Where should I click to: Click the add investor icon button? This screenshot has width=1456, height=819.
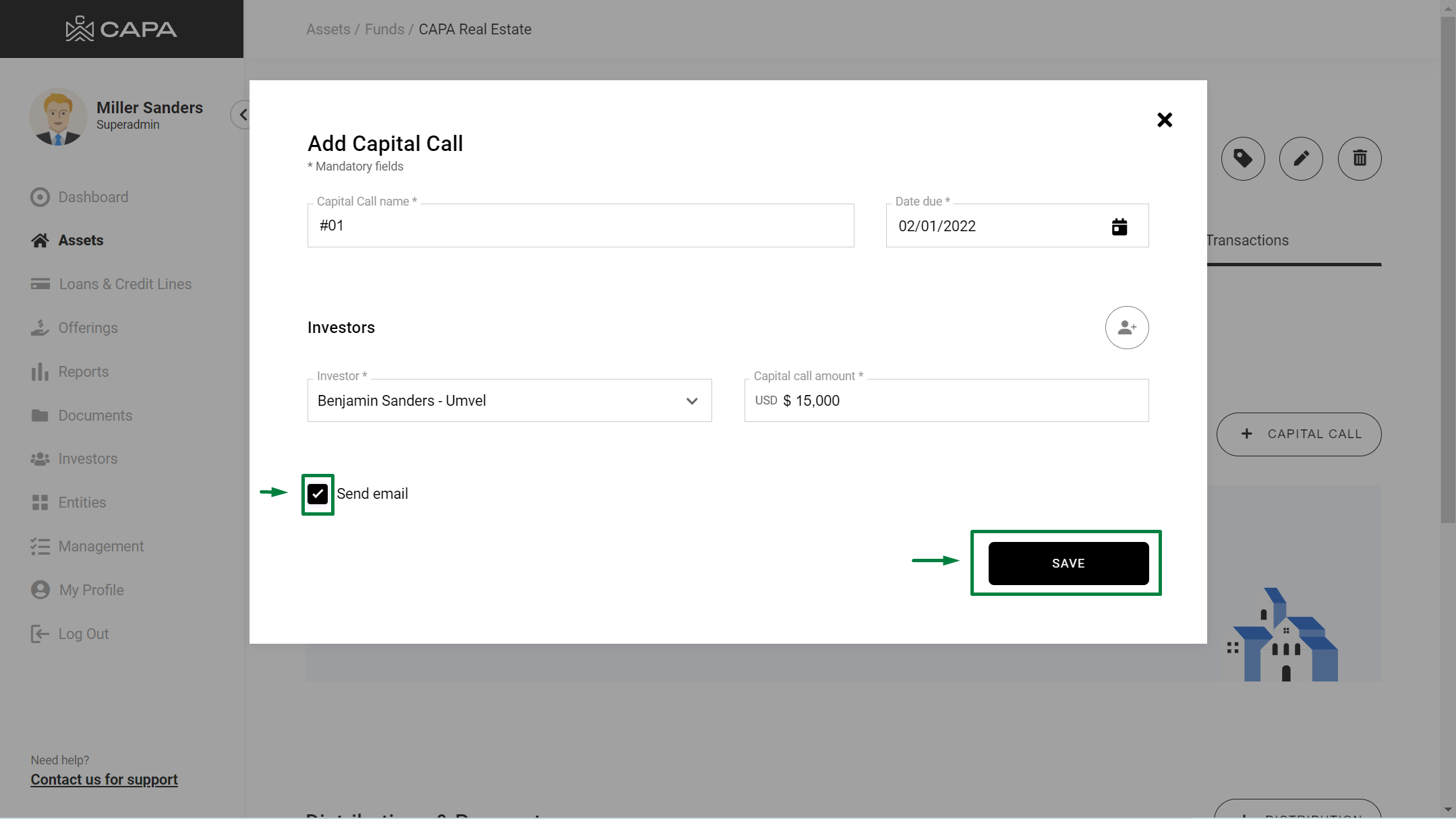point(1126,328)
